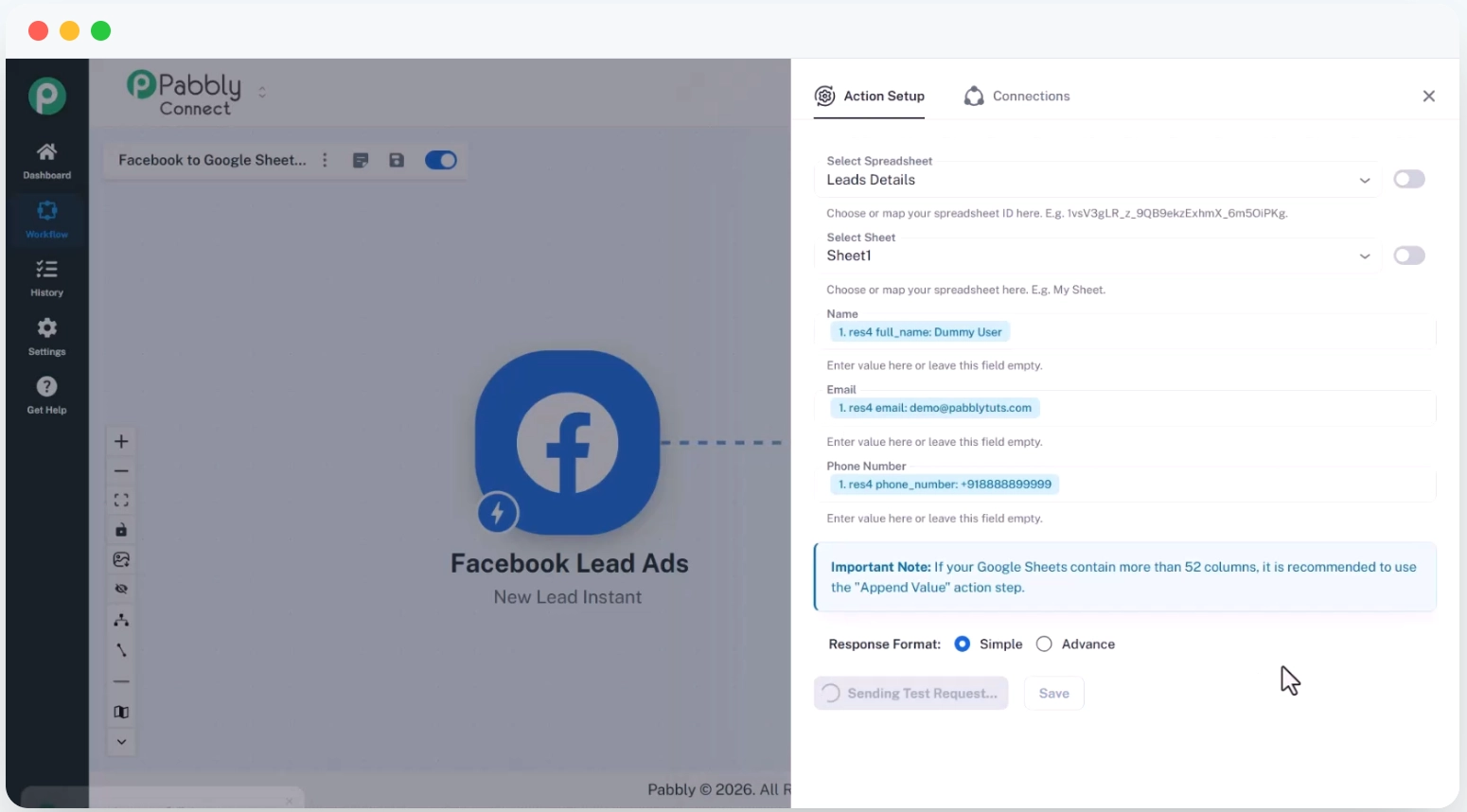This screenshot has width=1467, height=812.
Task: Click the yellow macOS minimize button
Action: (70, 31)
